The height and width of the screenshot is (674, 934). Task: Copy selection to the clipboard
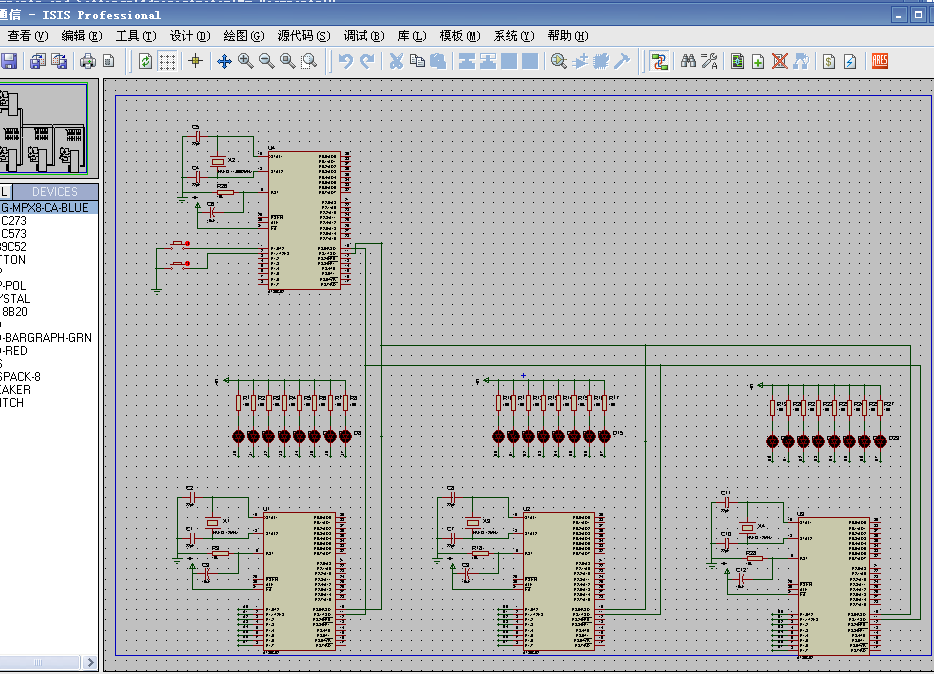pyautogui.click(x=417, y=61)
